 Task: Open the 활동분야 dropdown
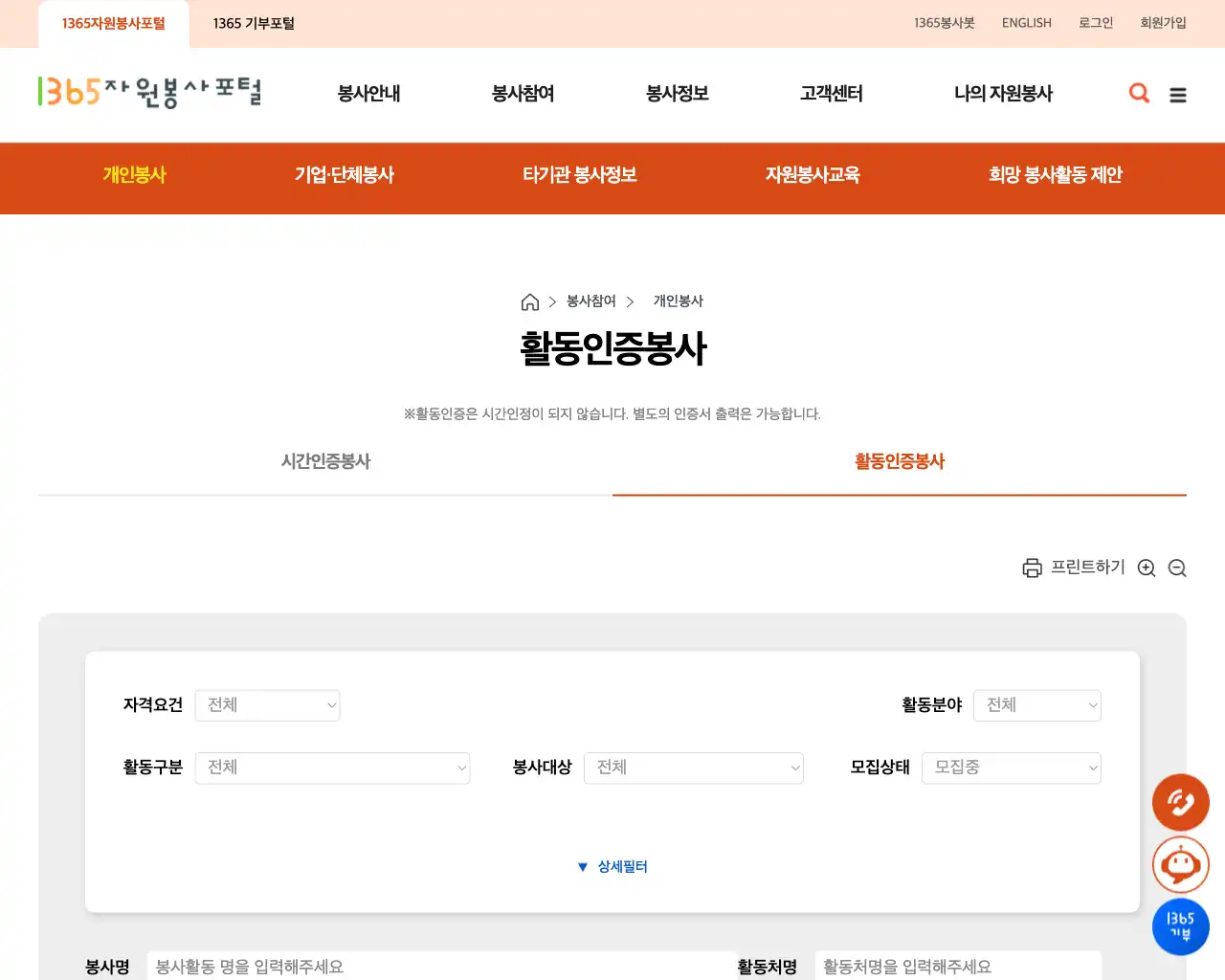[x=1037, y=705]
